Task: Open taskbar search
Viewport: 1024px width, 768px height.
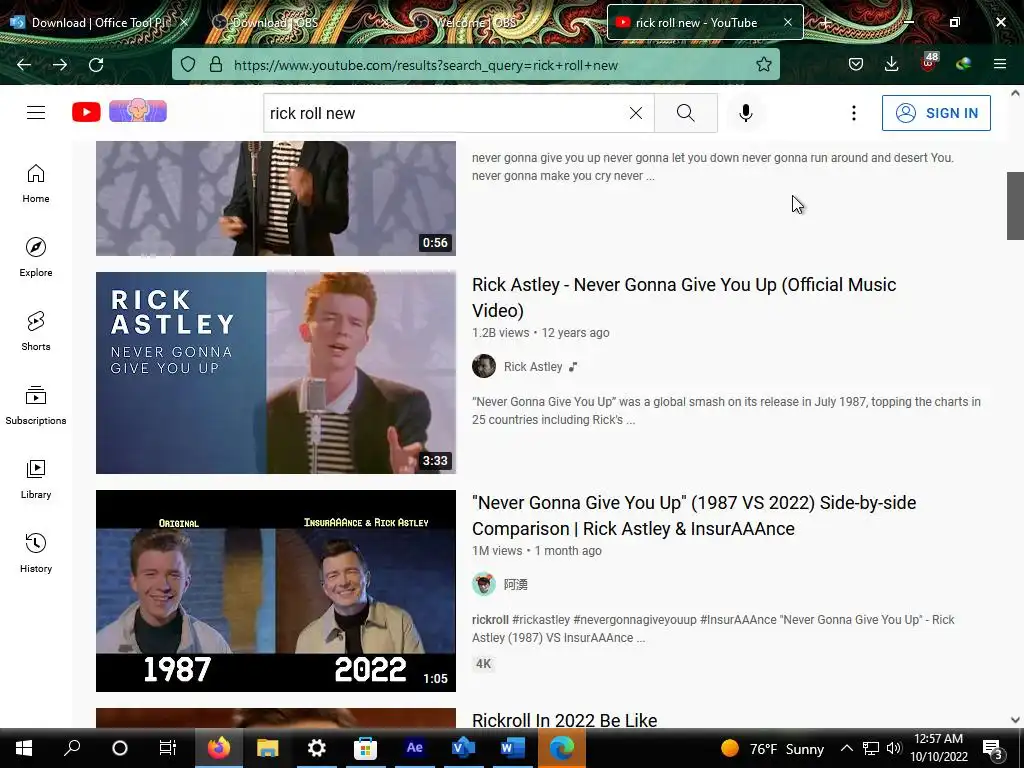Action: tap(72, 748)
